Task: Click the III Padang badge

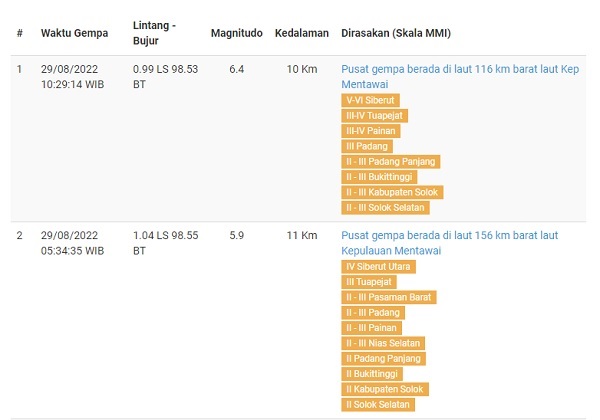Action: pos(367,146)
